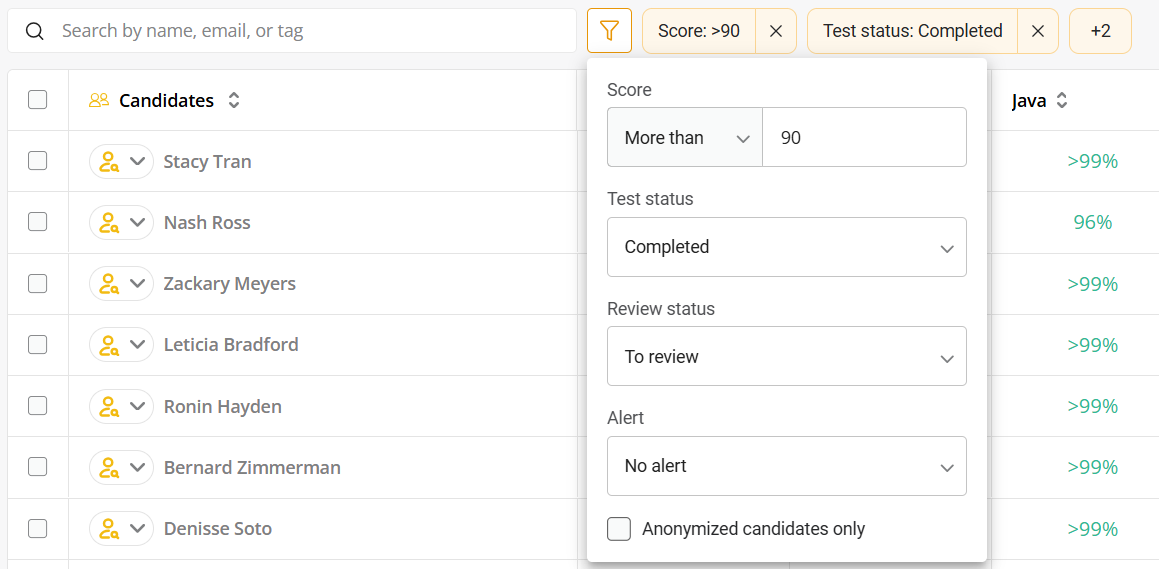
Task: Select all candidates with header checkbox
Action: (38, 100)
